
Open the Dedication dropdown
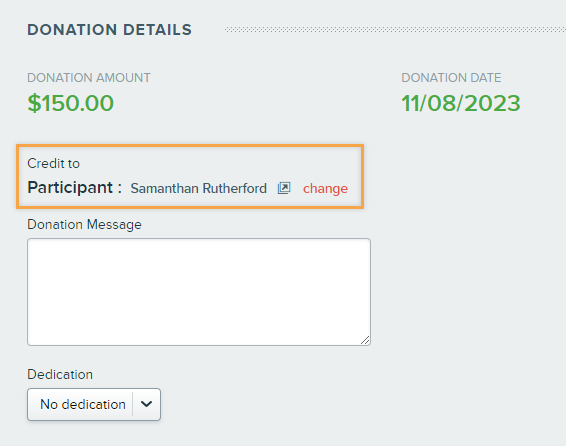(94, 404)
